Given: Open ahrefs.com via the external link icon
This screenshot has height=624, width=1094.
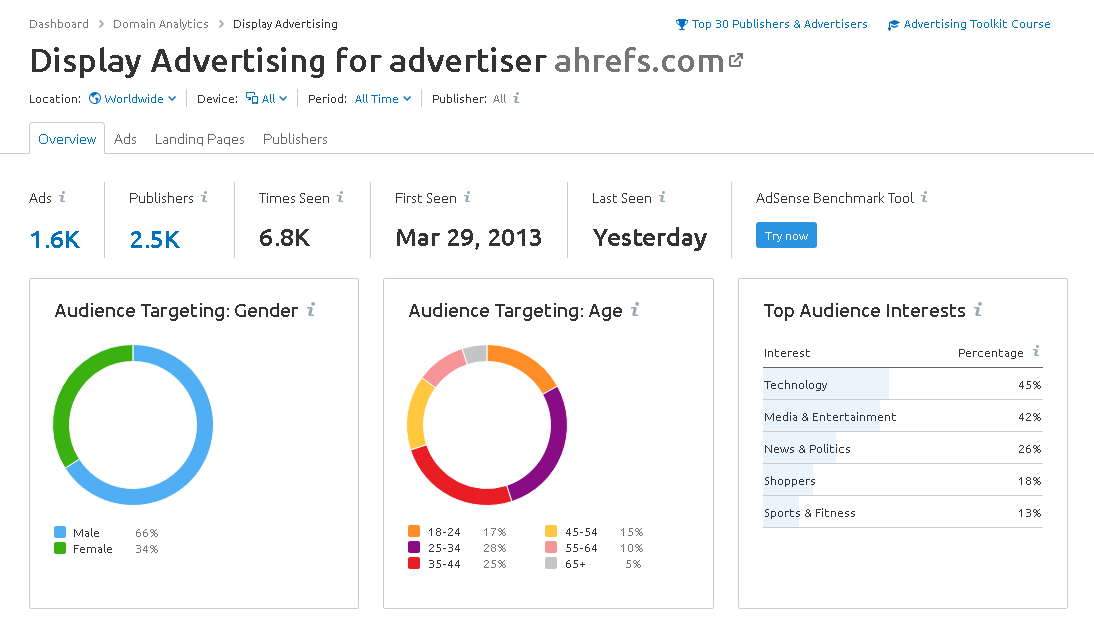Looking at the screenshot, I should coord(735,59).
